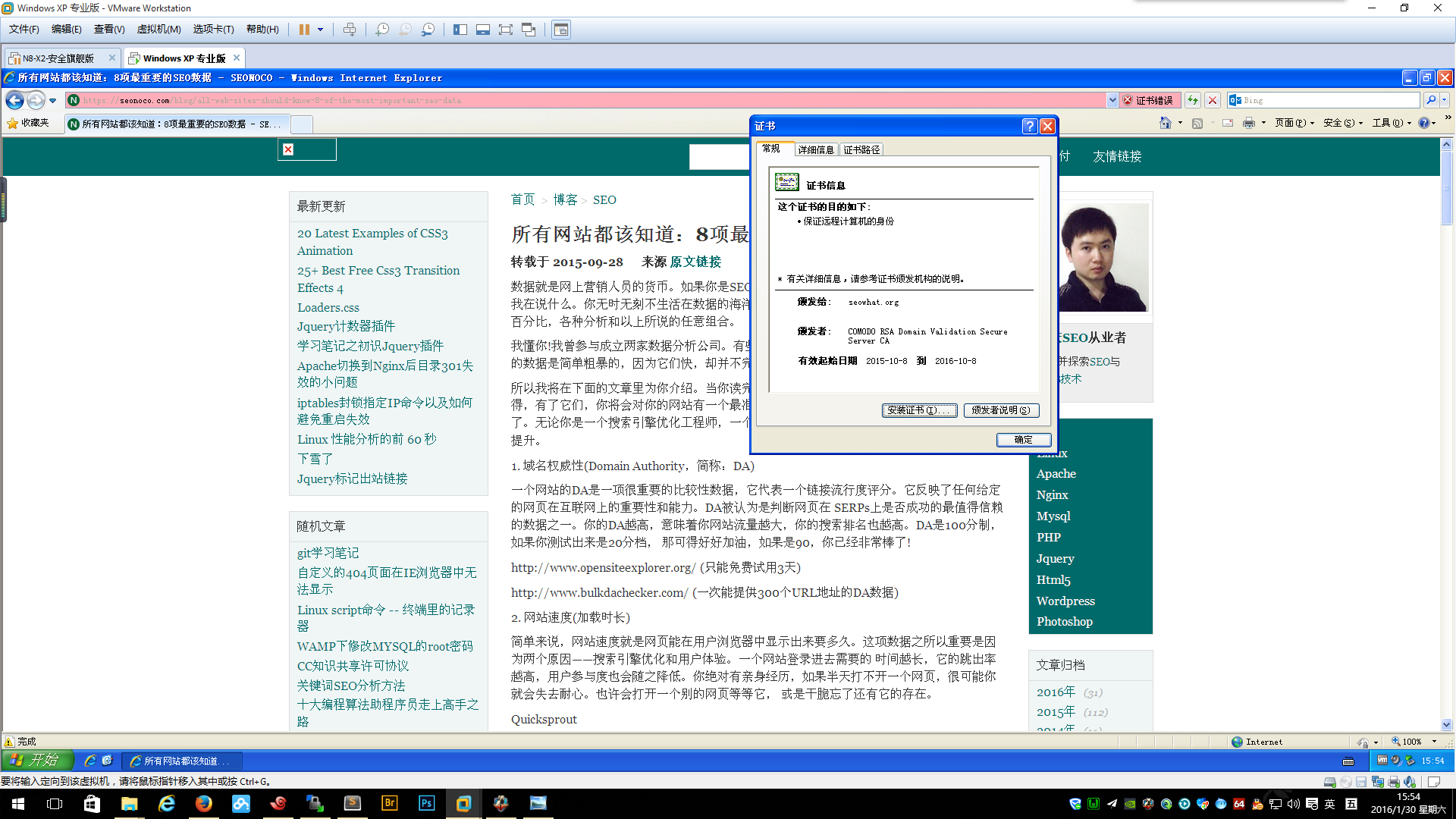
Task: Open IE home page icon
Action: click(1166, 123)
